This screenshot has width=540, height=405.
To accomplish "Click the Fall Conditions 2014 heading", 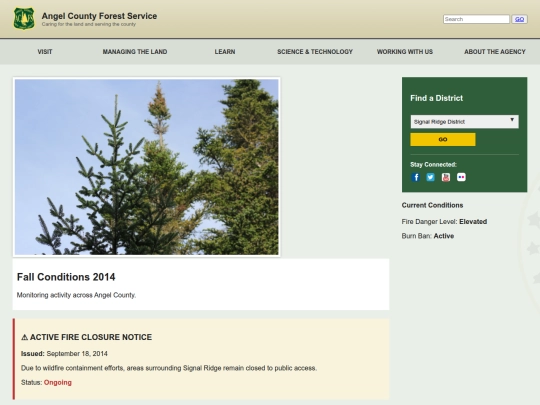I will click(66, 277).
